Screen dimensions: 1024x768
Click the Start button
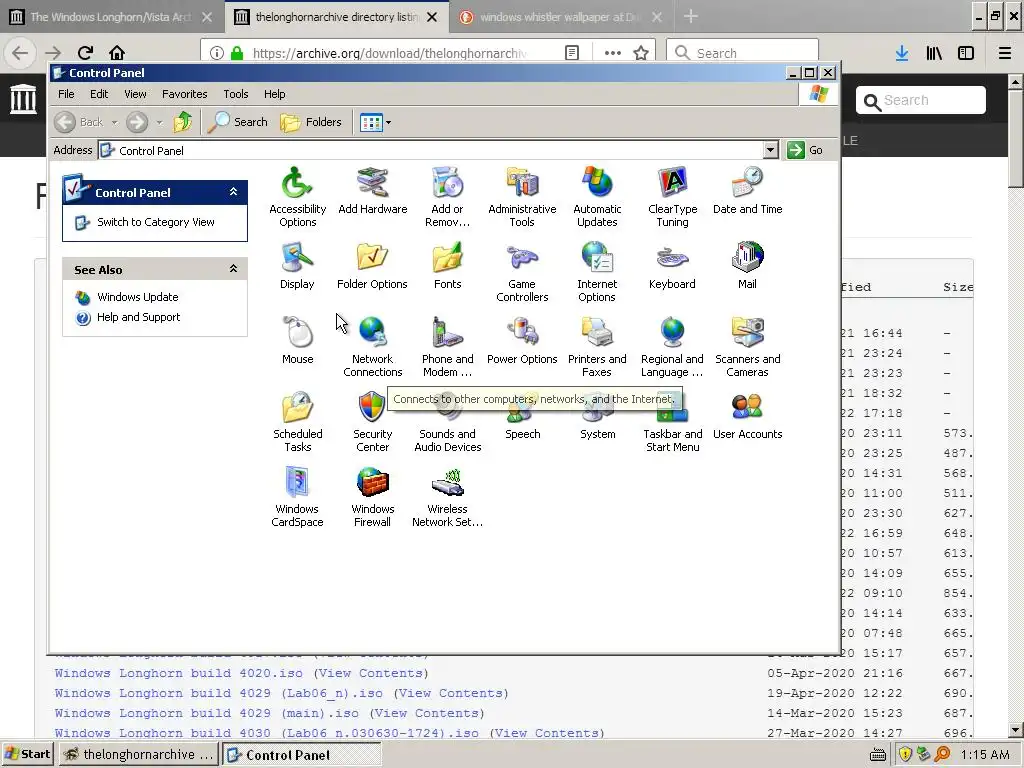(x=27, y=754)
